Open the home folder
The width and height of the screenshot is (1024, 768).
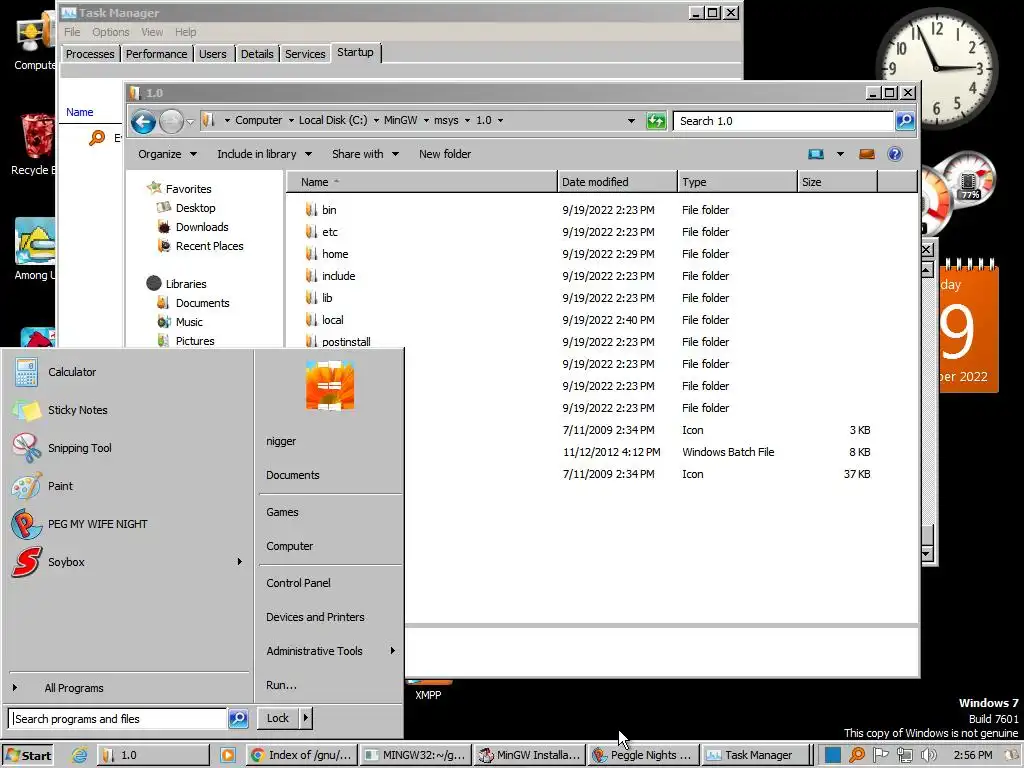[x=334, y=254]
